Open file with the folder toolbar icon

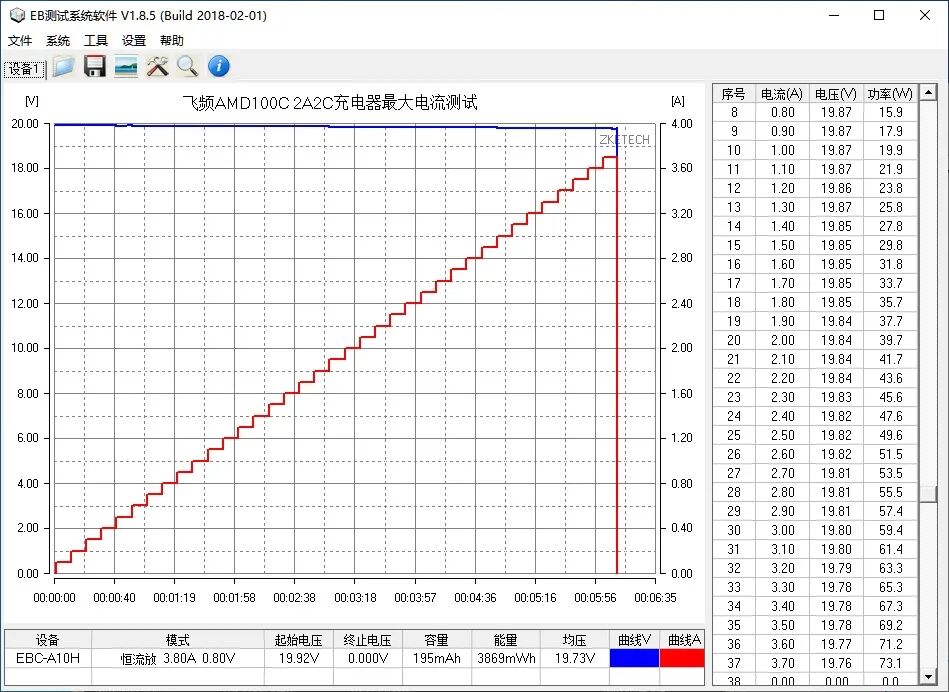pyautogui.click(x=64, y=66)
